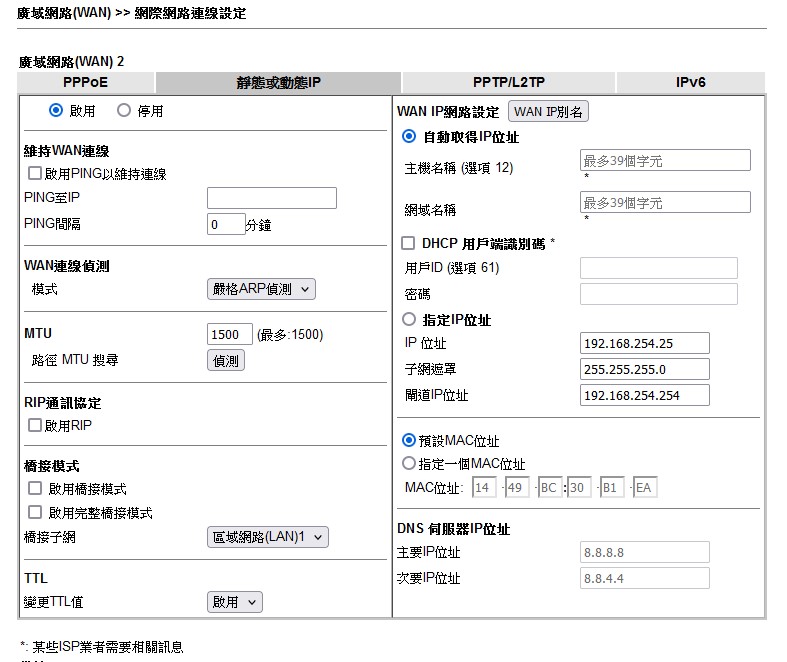Screen dimensions: 787x662
Task: Expand the 橋接子網 dropdown
Action: coord(267,537)
